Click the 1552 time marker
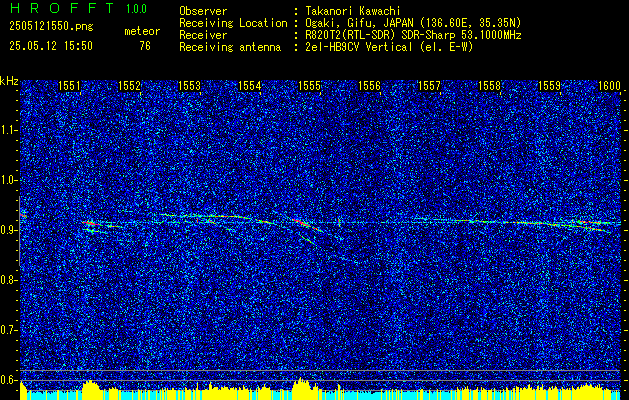The image size is (629, 400). (130, 85)
